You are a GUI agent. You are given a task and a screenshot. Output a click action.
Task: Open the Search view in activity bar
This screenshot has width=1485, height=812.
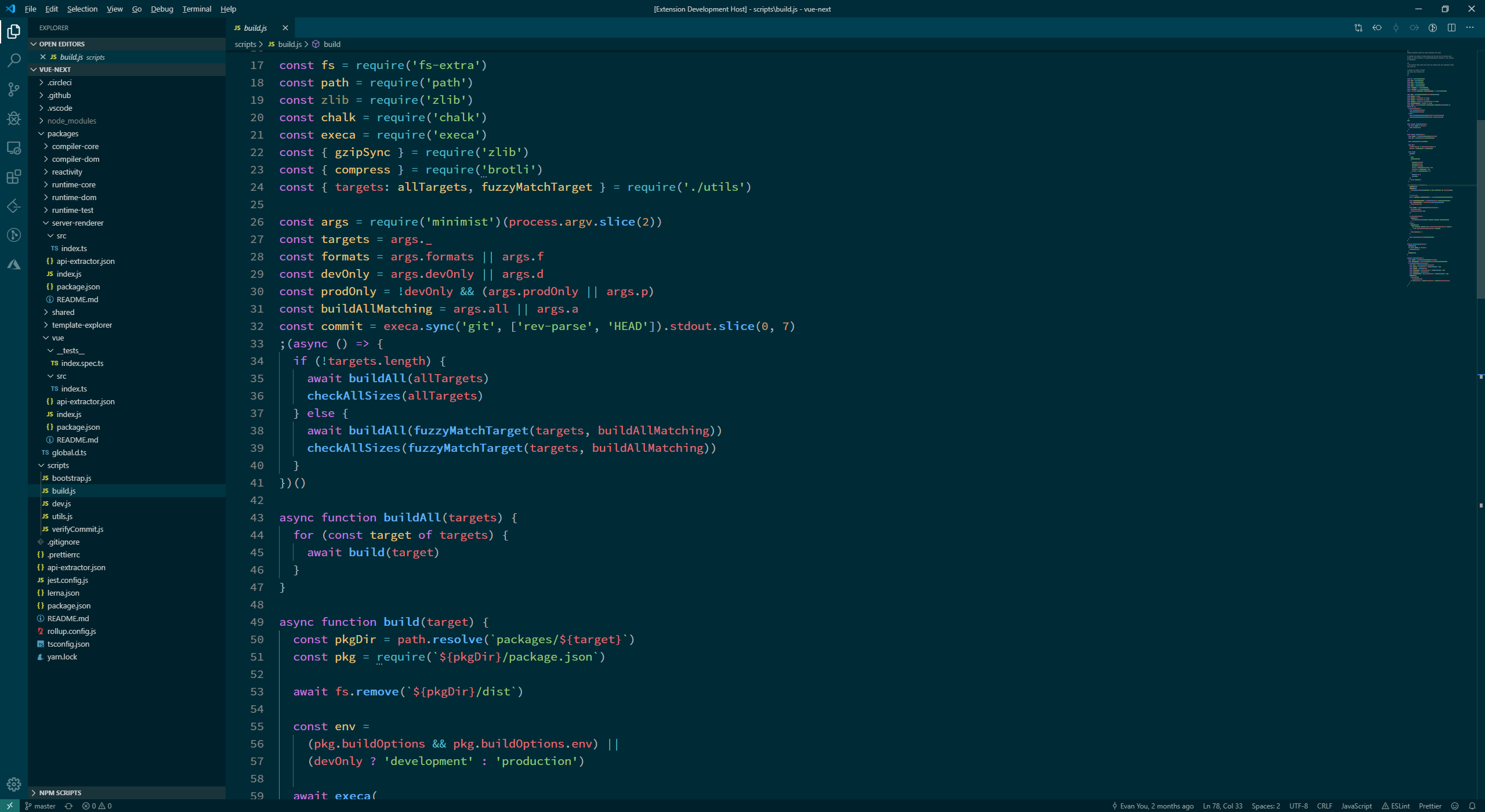point(14,60)
